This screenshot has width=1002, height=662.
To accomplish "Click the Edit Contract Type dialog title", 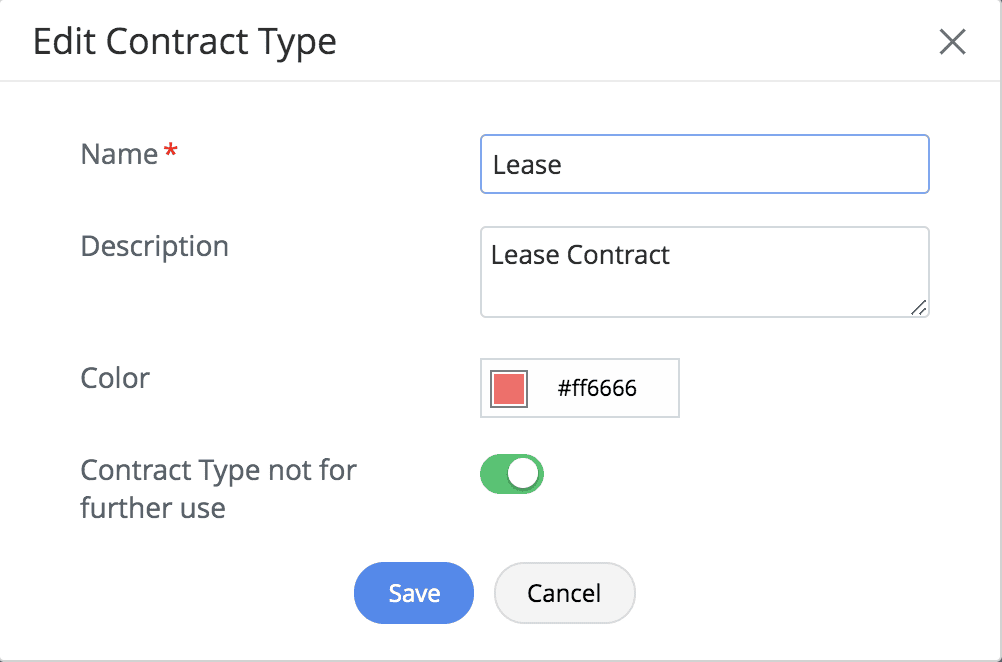I will pyautogui.click(x=185, y=42).
